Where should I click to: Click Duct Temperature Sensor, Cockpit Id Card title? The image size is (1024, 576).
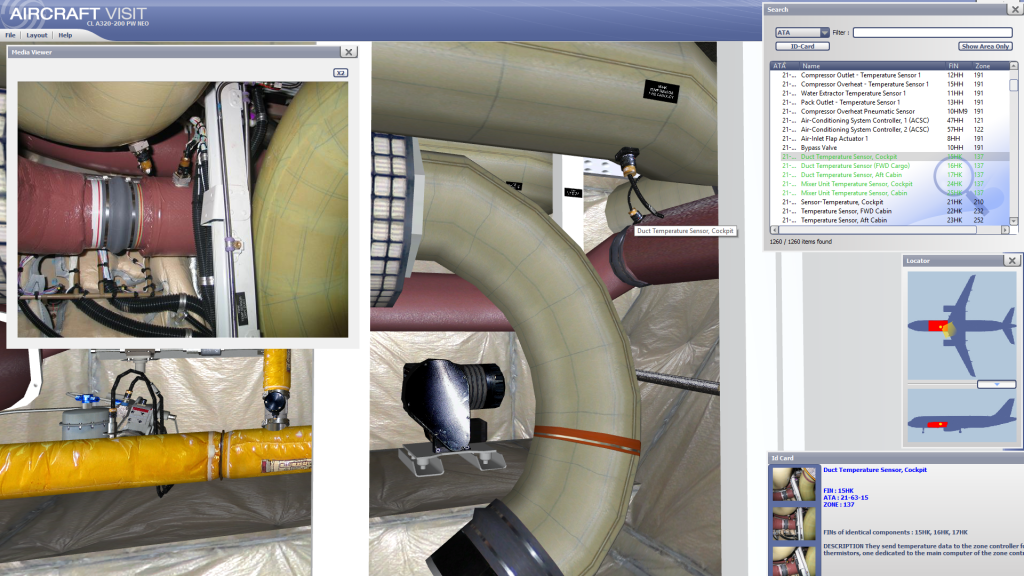[x=874, y=470]
